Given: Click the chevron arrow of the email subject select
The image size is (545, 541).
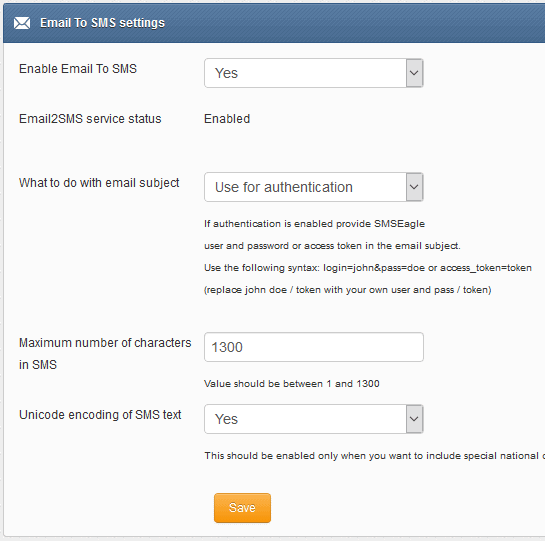Looking at the screenshot, I should point(414,187).
